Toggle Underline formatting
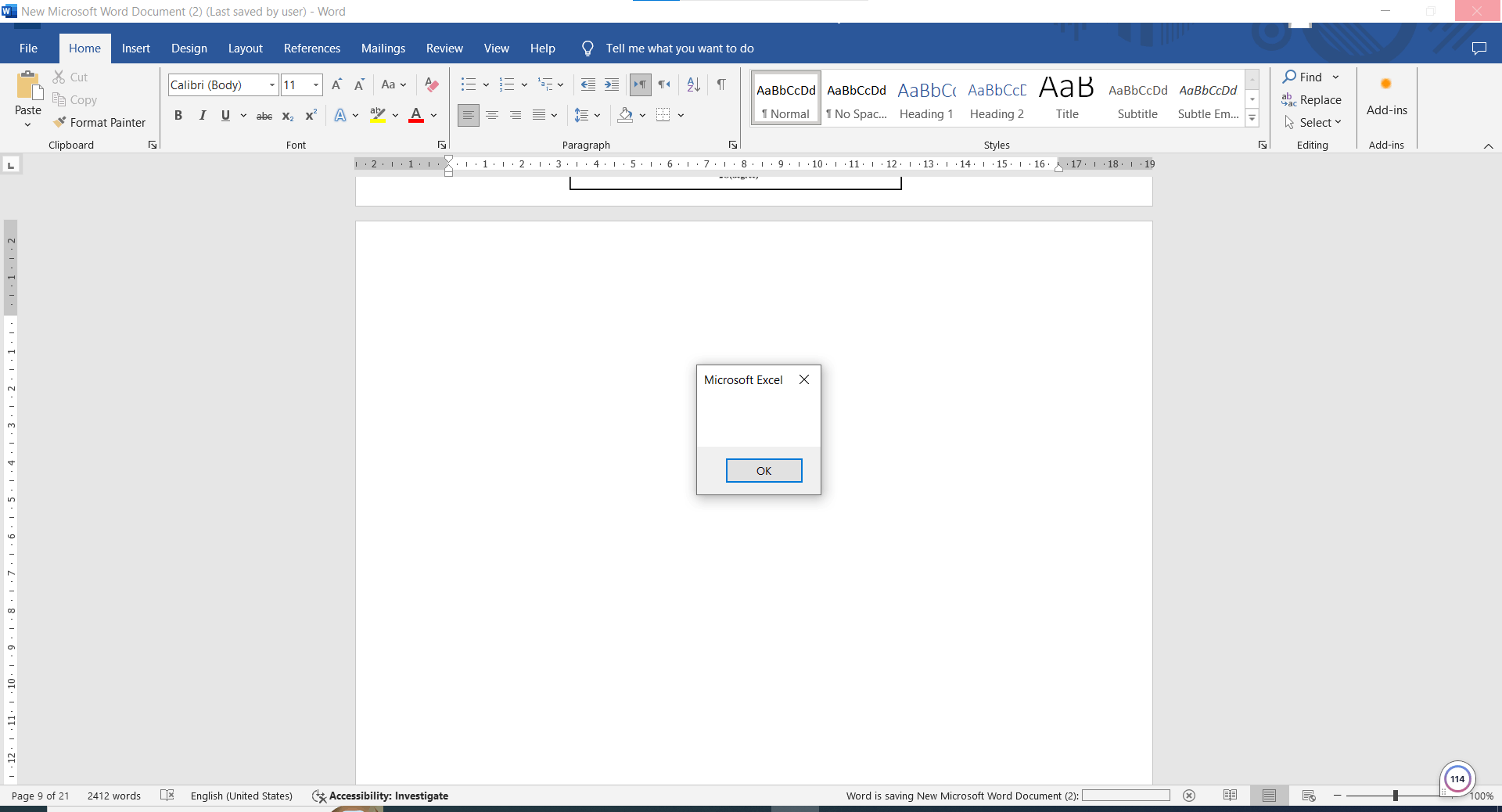The image size is (1502, 812). tap(225, 116)
